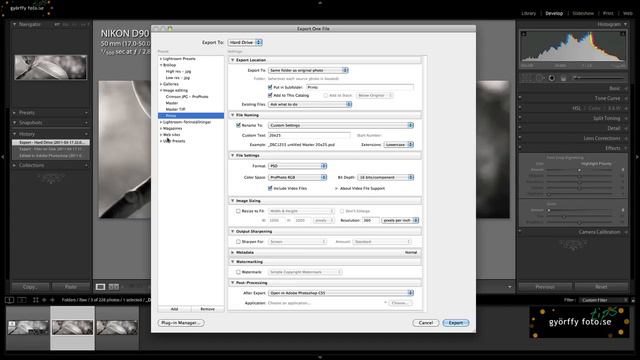Switch to the Develop module

(x=554, y=13)
